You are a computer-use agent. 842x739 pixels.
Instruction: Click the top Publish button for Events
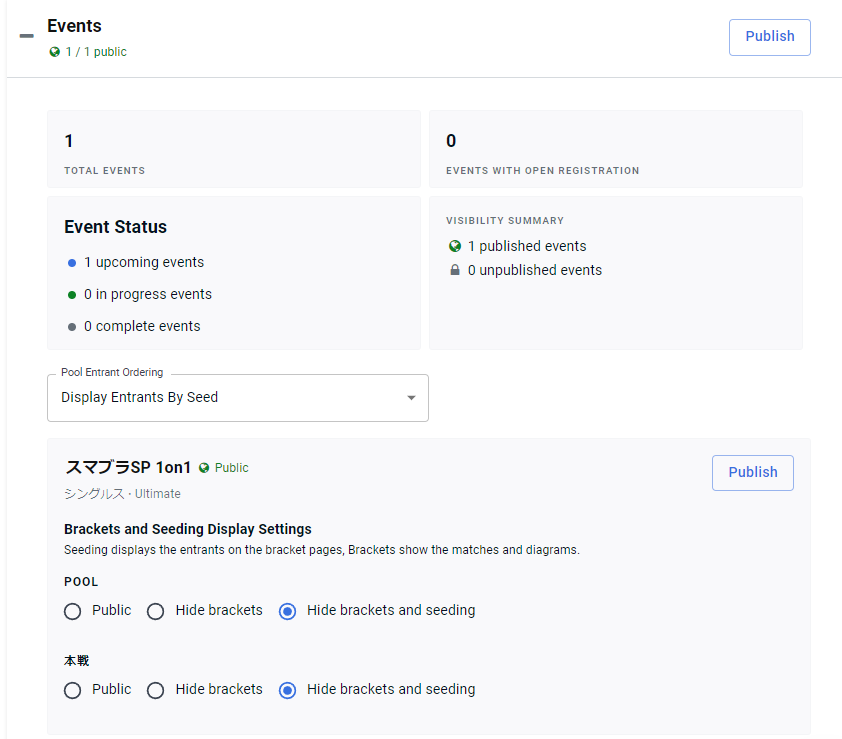(769, 37)
